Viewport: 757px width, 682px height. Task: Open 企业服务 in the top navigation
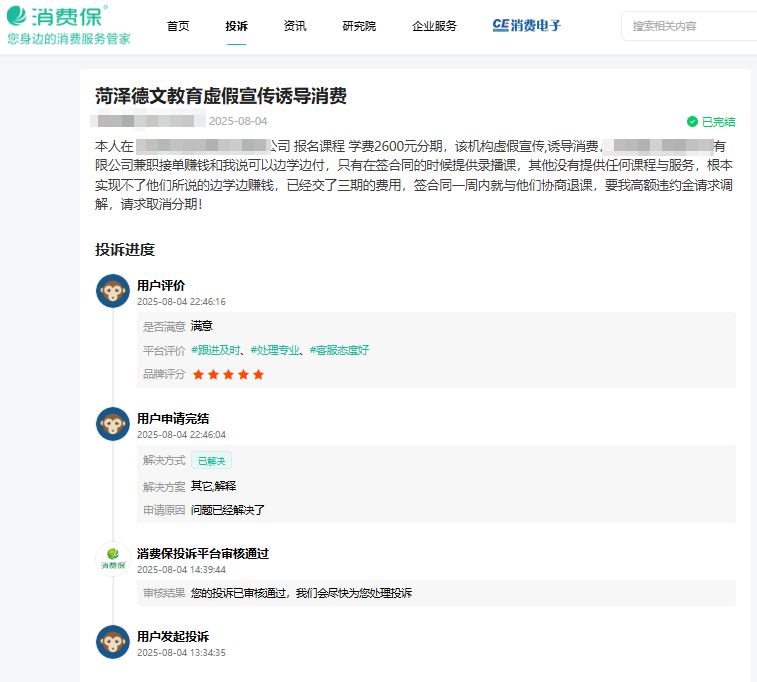(435, 26)
